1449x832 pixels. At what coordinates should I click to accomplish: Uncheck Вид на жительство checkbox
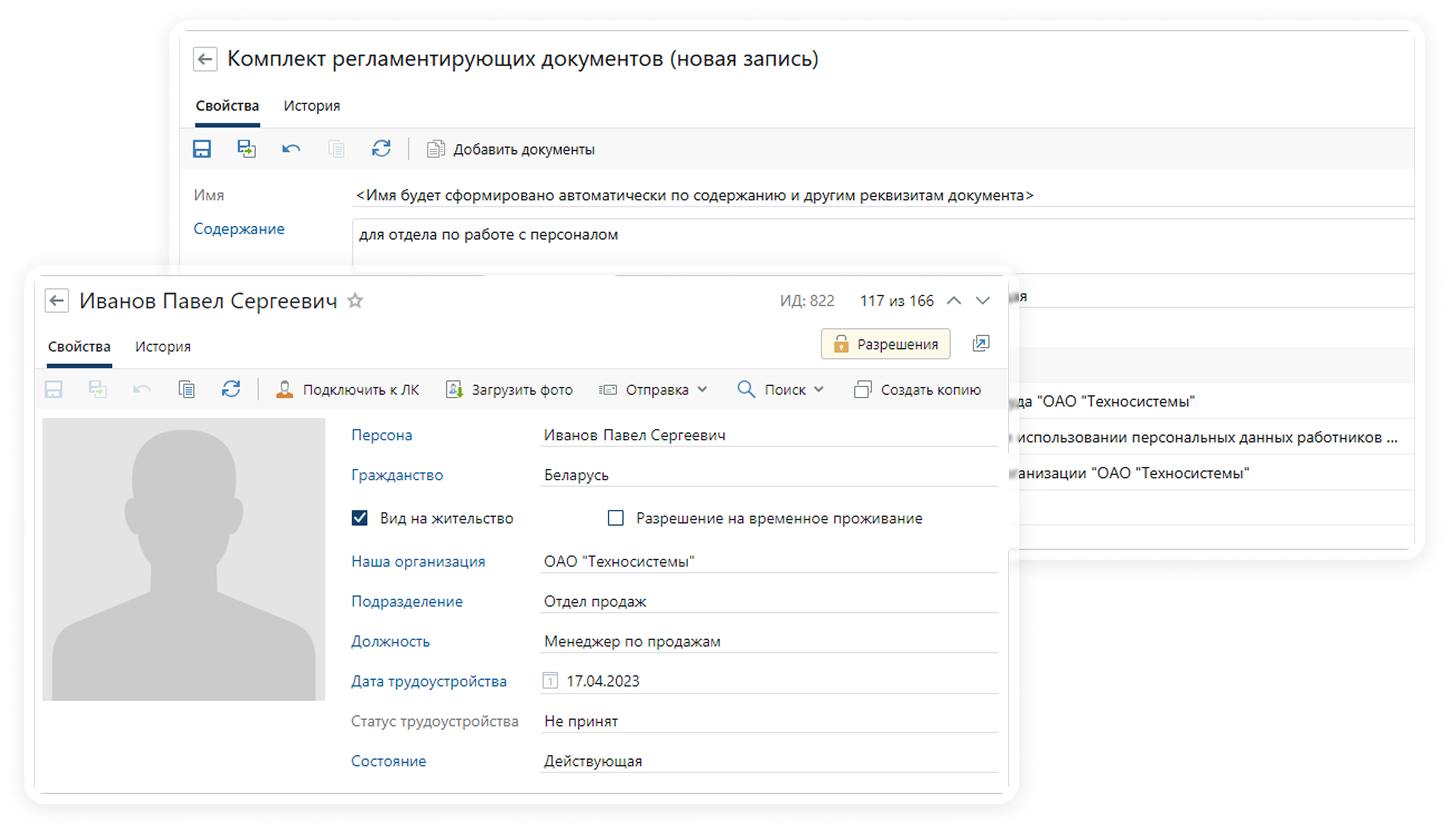click(x=360, y=518)
